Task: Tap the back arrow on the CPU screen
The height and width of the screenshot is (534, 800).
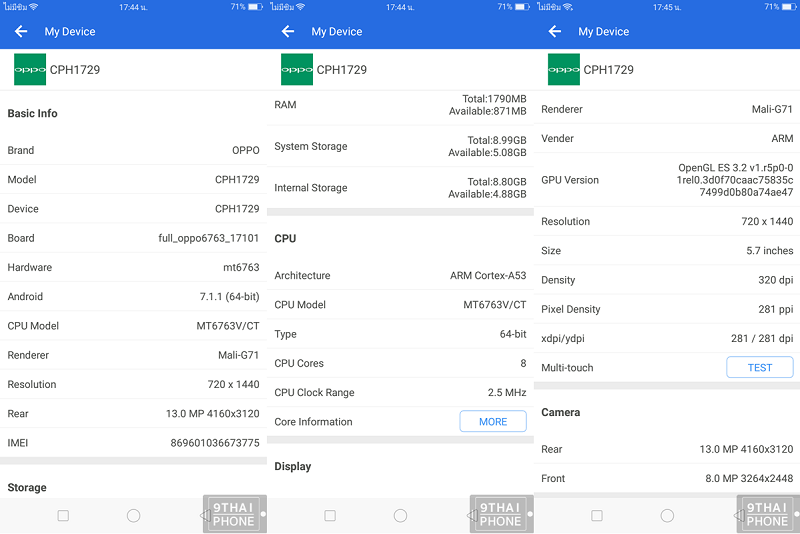Action: (x=288, y=32)
